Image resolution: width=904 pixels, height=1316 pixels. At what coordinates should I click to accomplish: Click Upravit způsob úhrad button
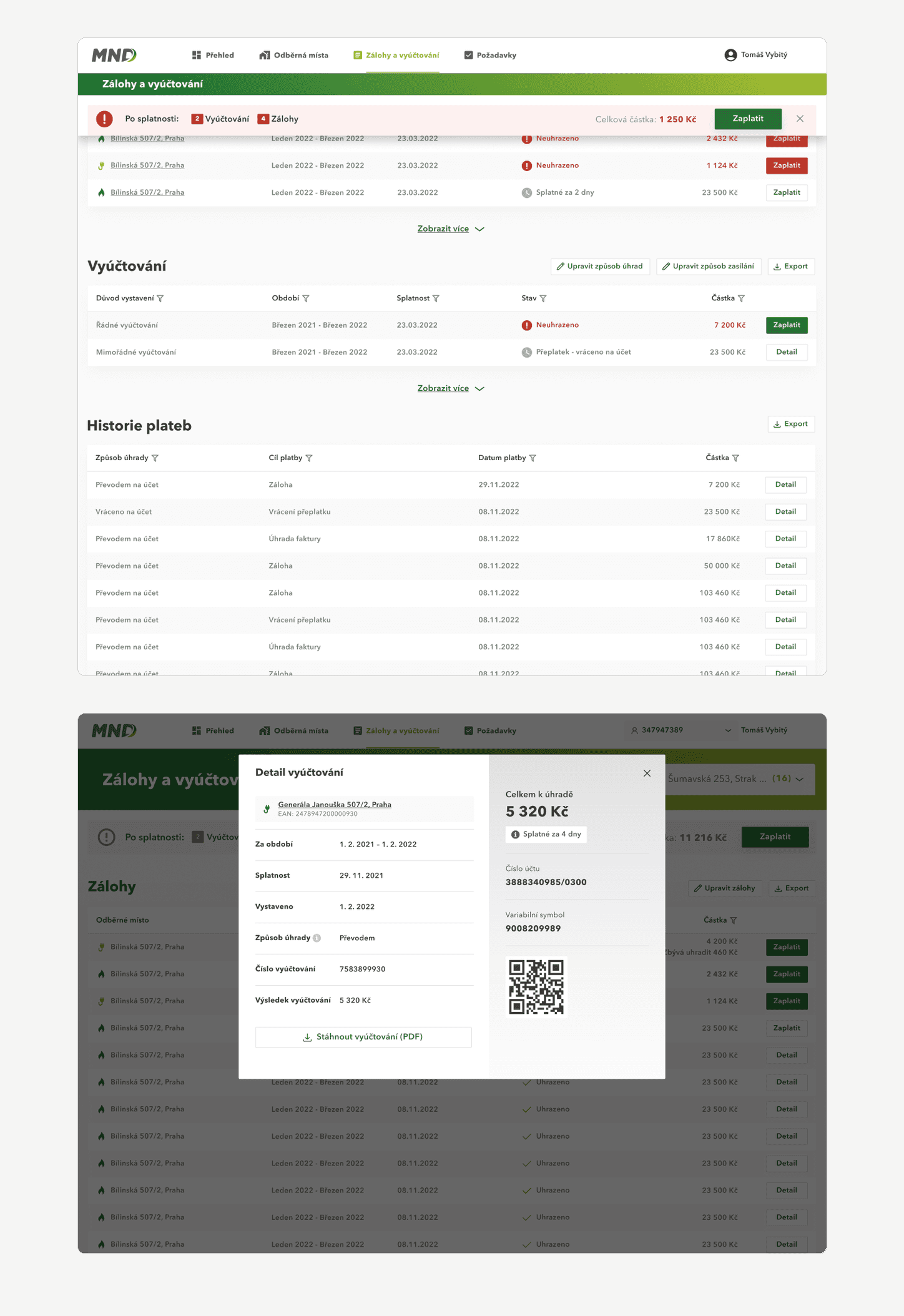(x=600, y=267)
